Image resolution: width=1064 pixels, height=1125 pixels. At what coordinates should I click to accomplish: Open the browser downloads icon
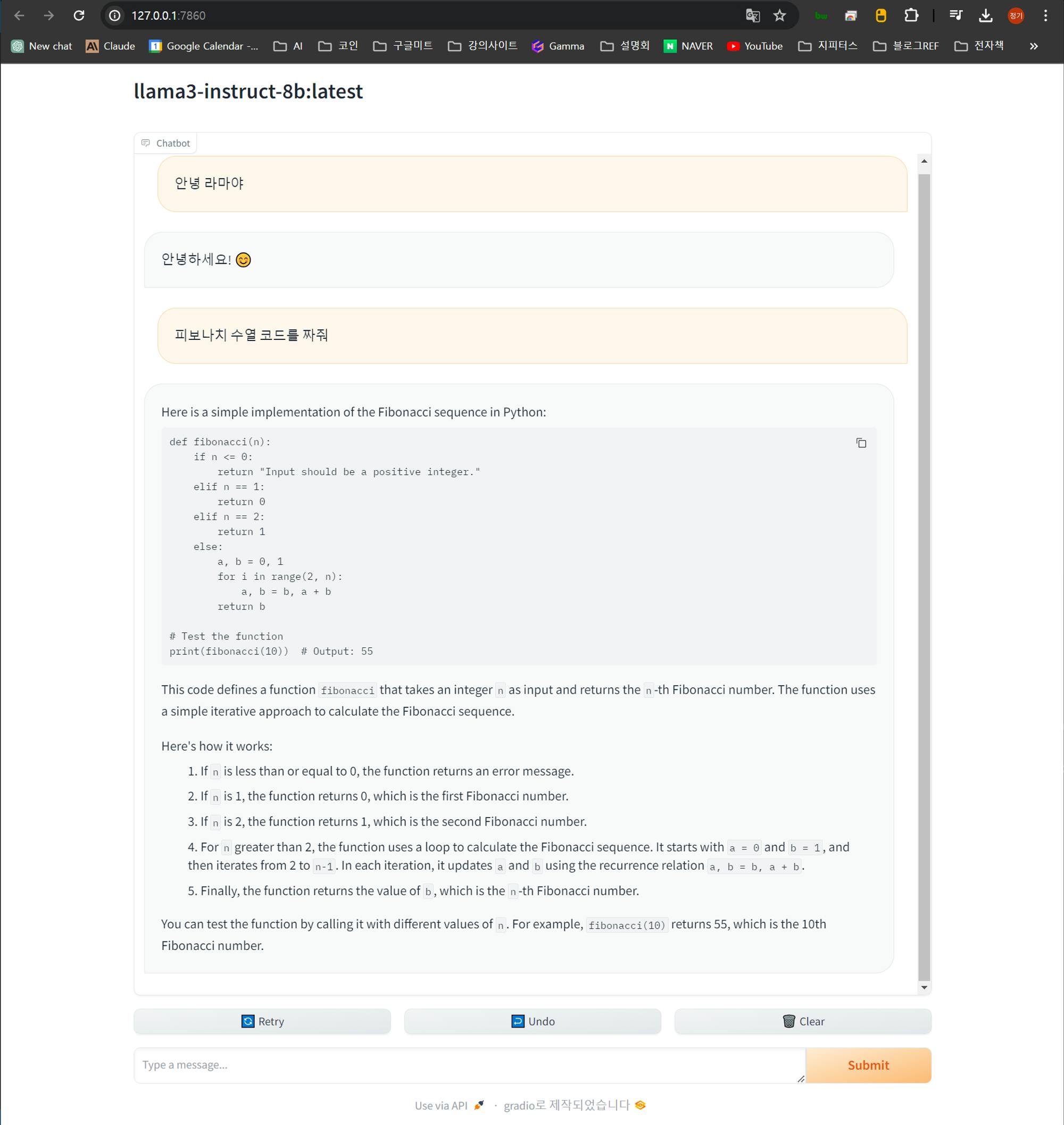coord(986,15)
